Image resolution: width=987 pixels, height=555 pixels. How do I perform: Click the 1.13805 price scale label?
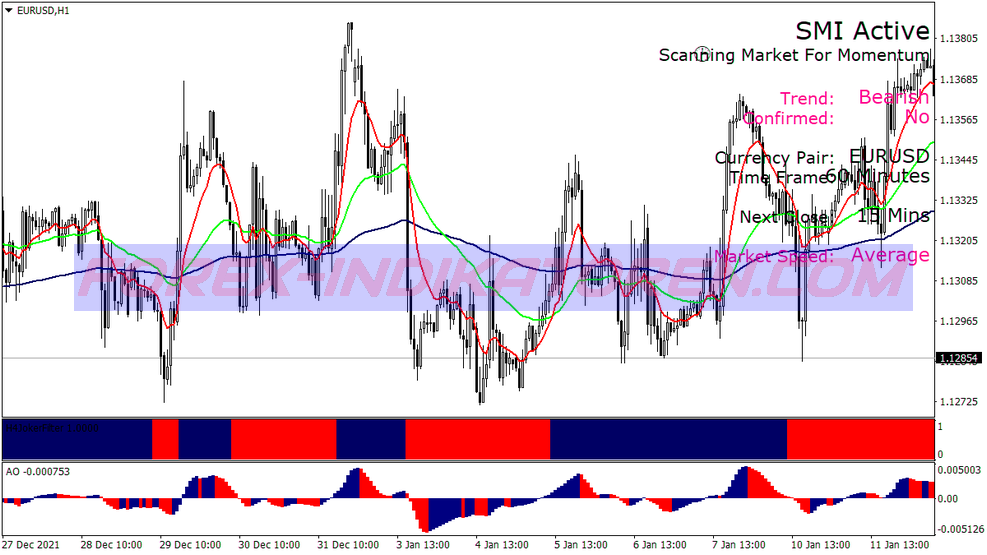[x=958, y=38]
